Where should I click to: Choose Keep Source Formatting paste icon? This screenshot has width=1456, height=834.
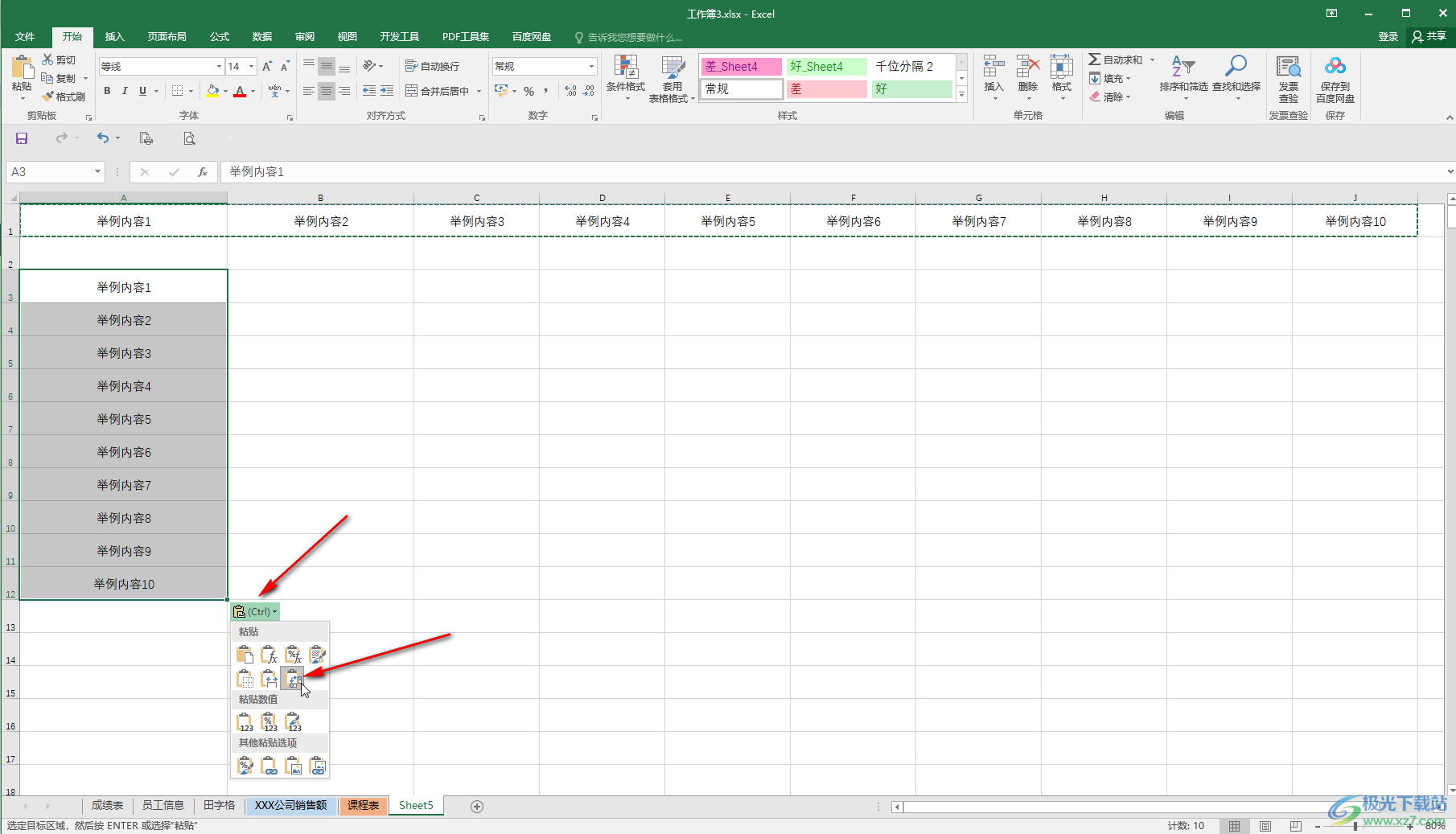coord(318,655)
